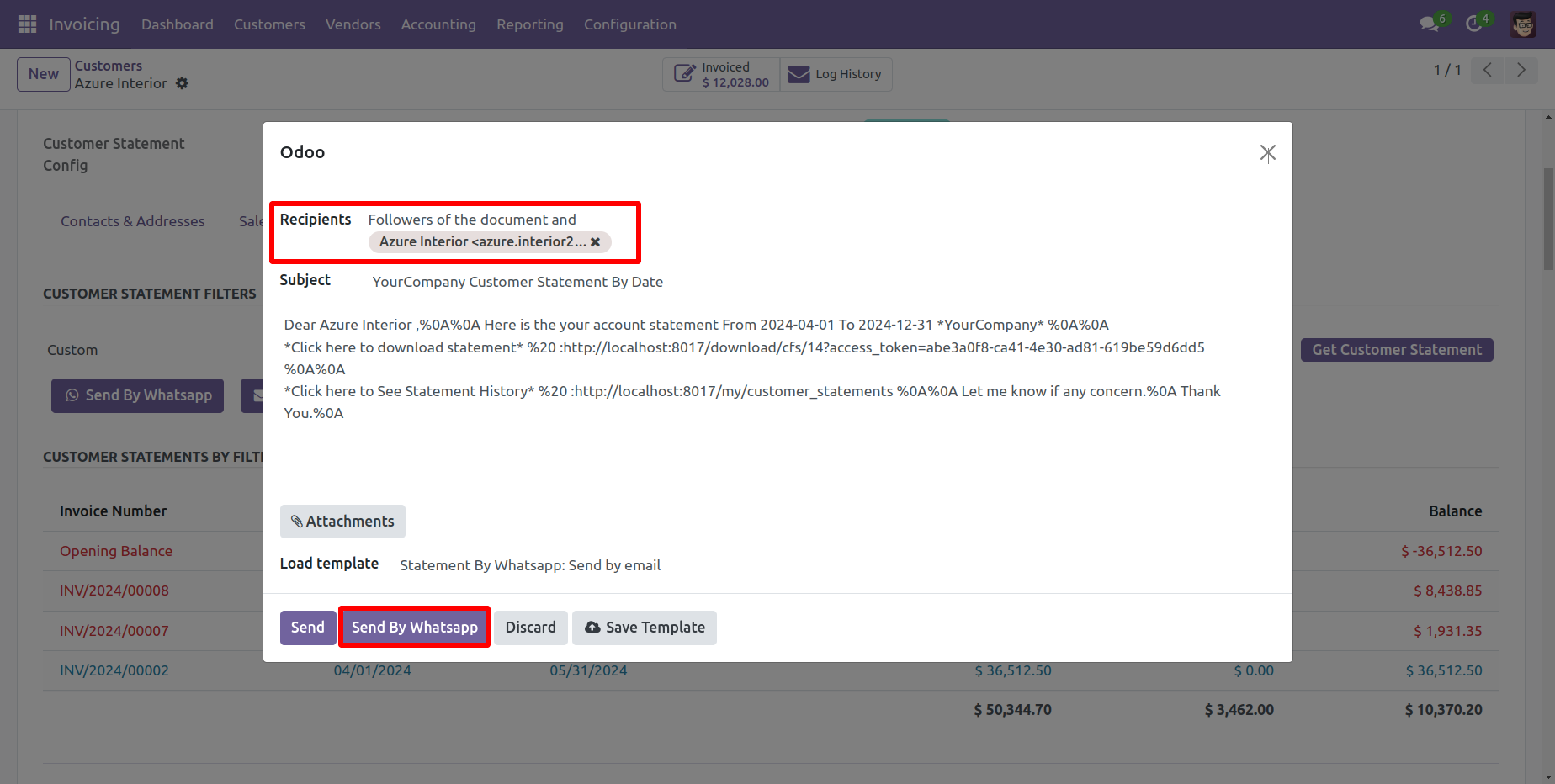Remove the Azure Interior recipient tag
Image resolution: width=1555 pixels, height=784 pixels.
595,241
